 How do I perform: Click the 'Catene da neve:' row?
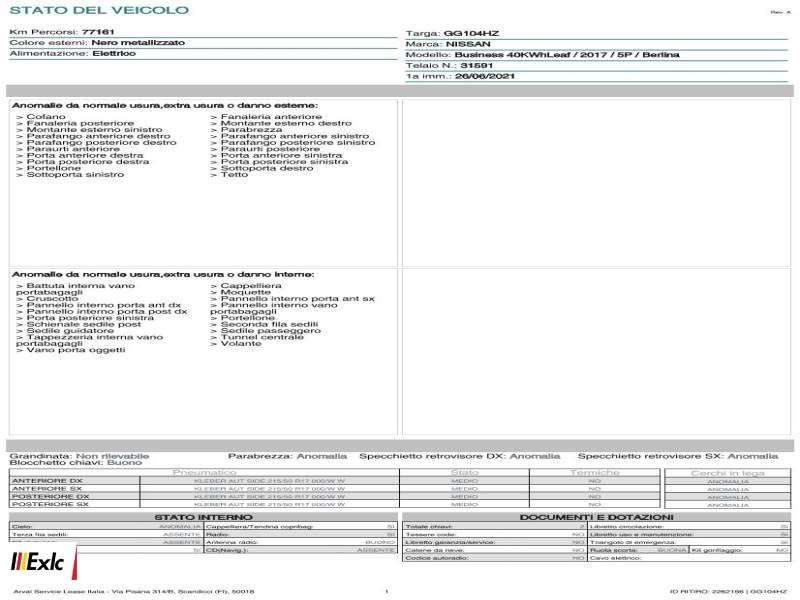(494, 550)
